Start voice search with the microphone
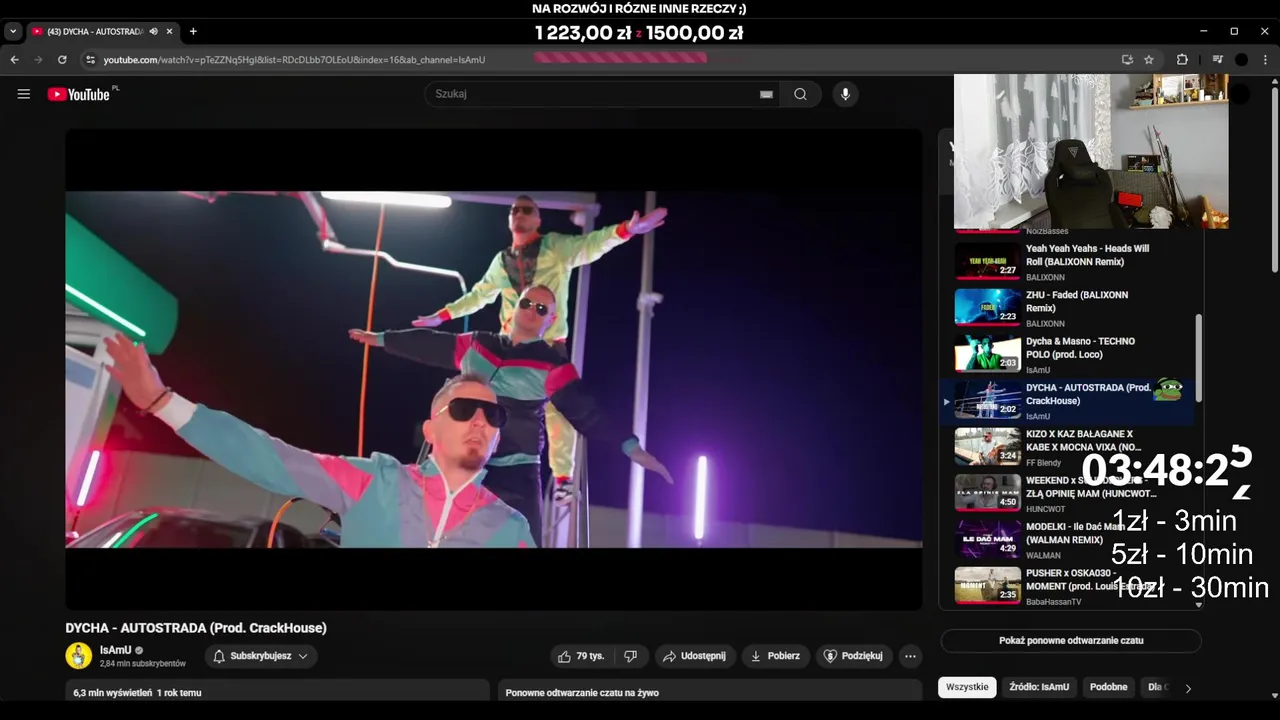 tap(845, 94)
